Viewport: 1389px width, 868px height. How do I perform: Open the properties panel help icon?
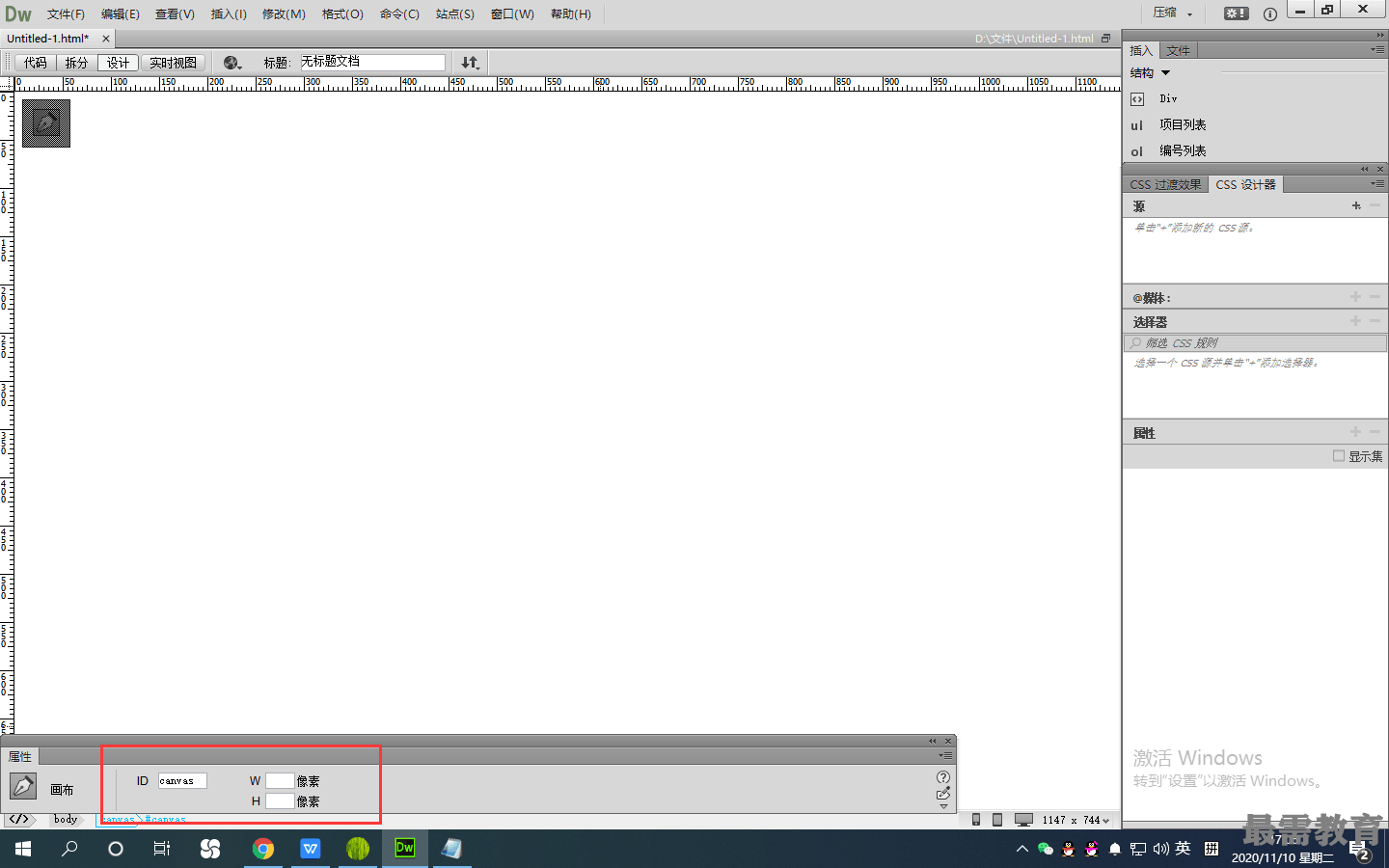point(943,777)
